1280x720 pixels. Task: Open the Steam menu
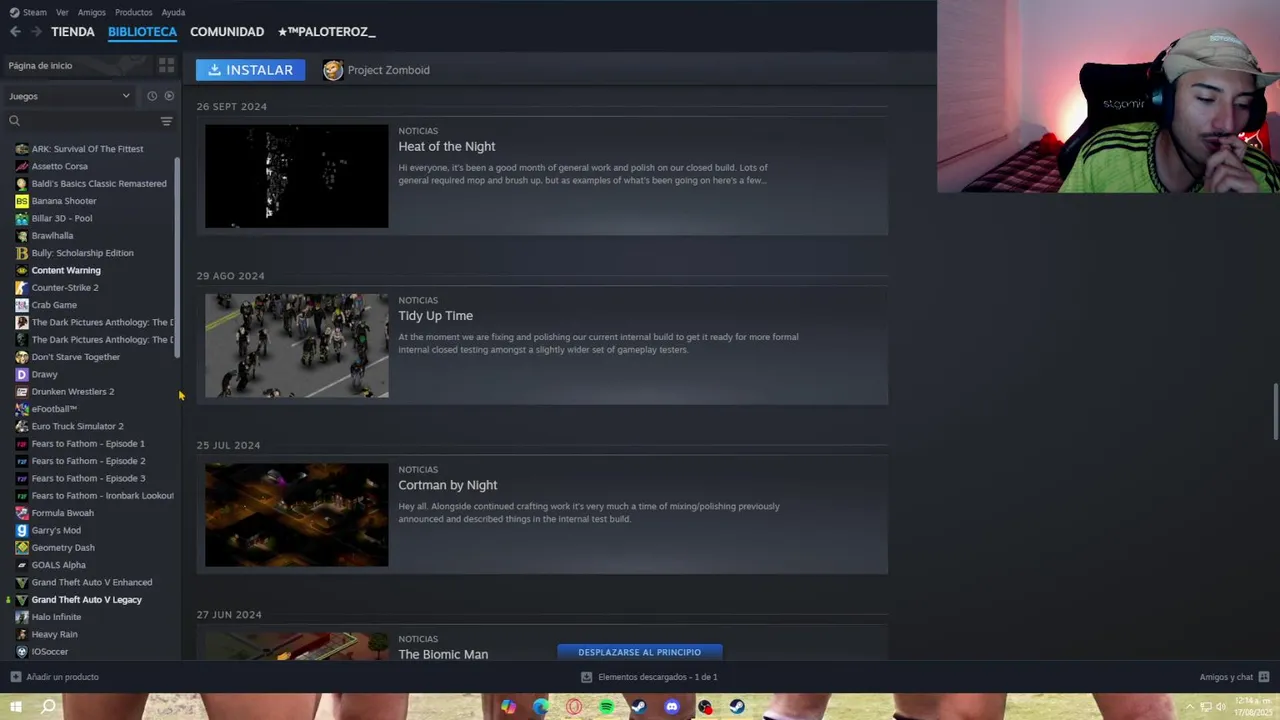[35, 12]
